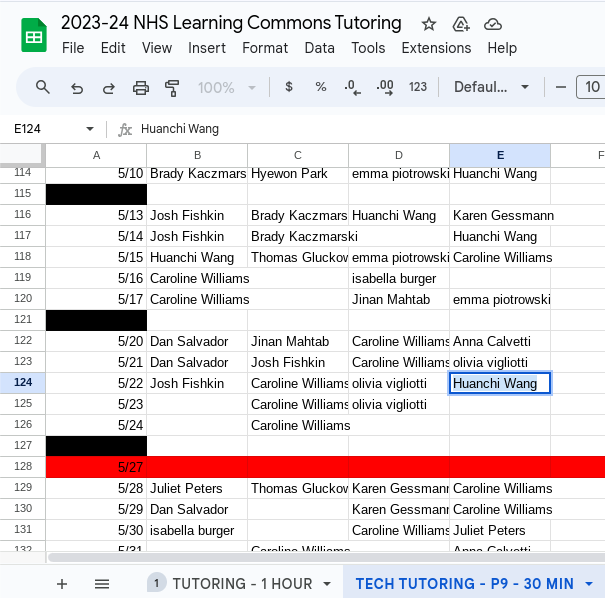Viewport: 605px width, 598px height.
Task: Select cell Anna Calvetti in row 122
Action: point(500,341)
